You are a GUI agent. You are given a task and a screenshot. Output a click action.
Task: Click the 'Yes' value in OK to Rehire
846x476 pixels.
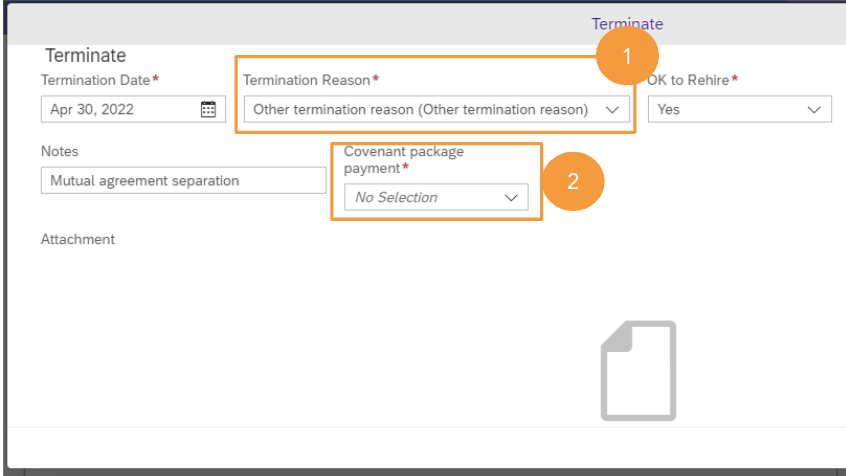[x=669, y=110]
